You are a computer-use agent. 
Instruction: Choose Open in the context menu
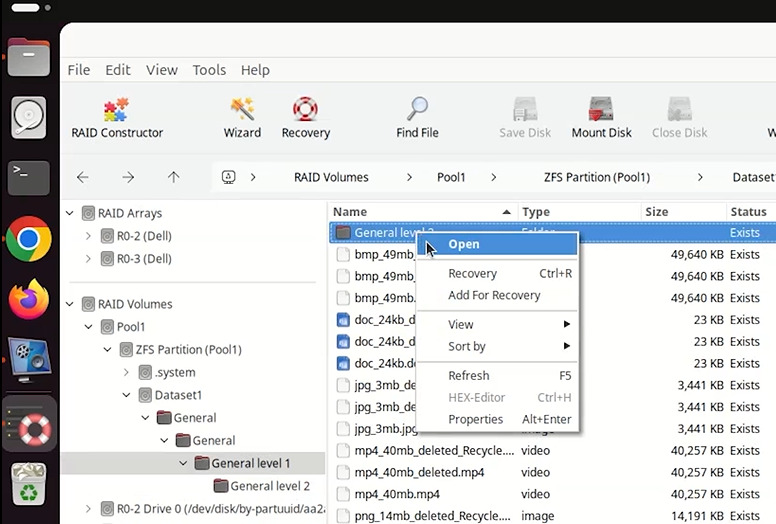point(497,244)
